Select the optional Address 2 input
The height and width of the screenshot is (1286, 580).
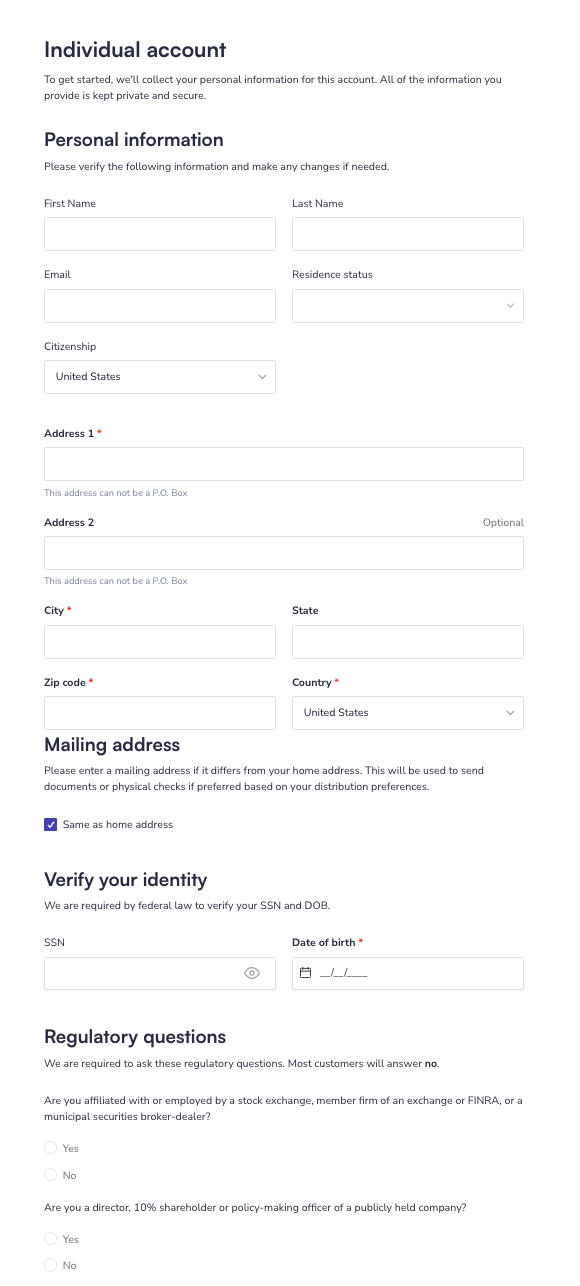click(284, 553)
